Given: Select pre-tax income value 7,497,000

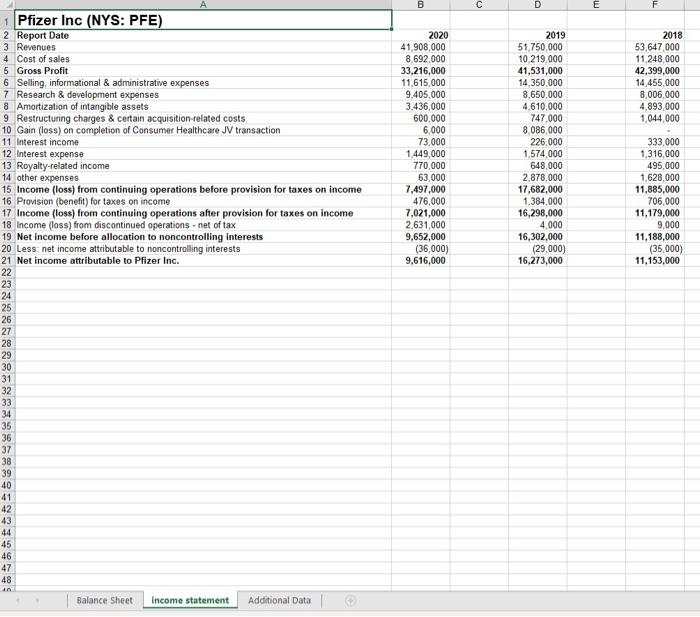Looking at the screenshot, I should 421,189.
